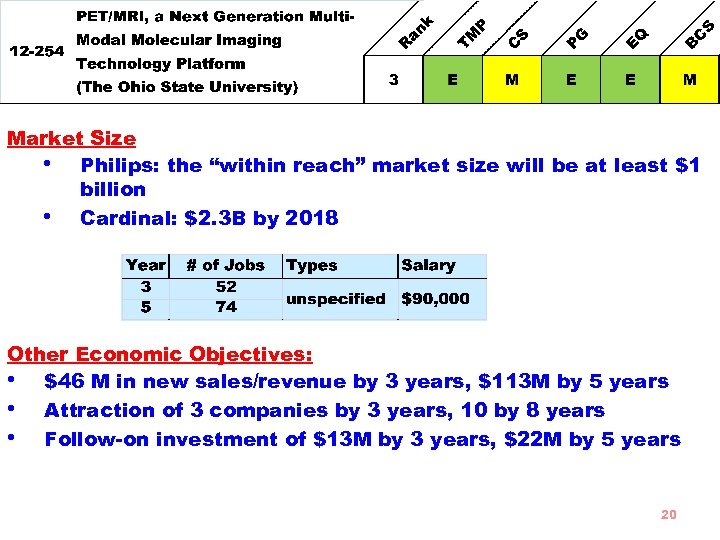
Task: Click the 'Year' table header
Action: coord(146,266)
